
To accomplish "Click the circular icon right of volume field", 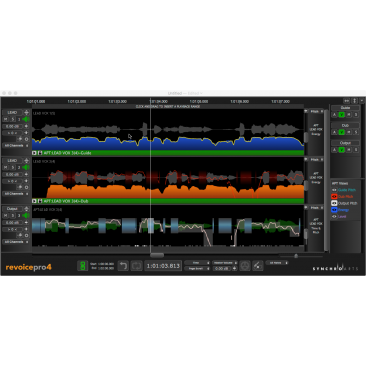I will [245, 266].
